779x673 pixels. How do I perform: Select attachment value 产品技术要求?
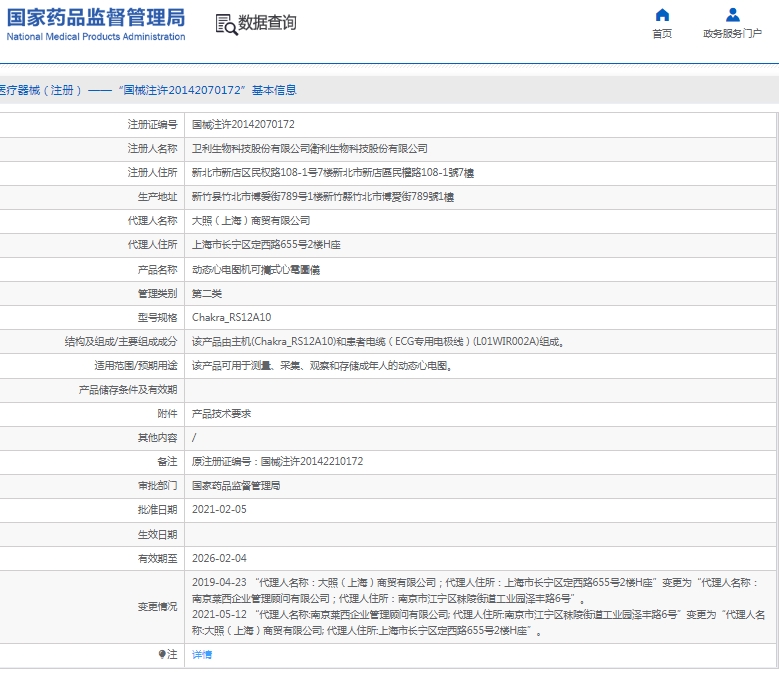pyautogui.click(x=222, y=414)
